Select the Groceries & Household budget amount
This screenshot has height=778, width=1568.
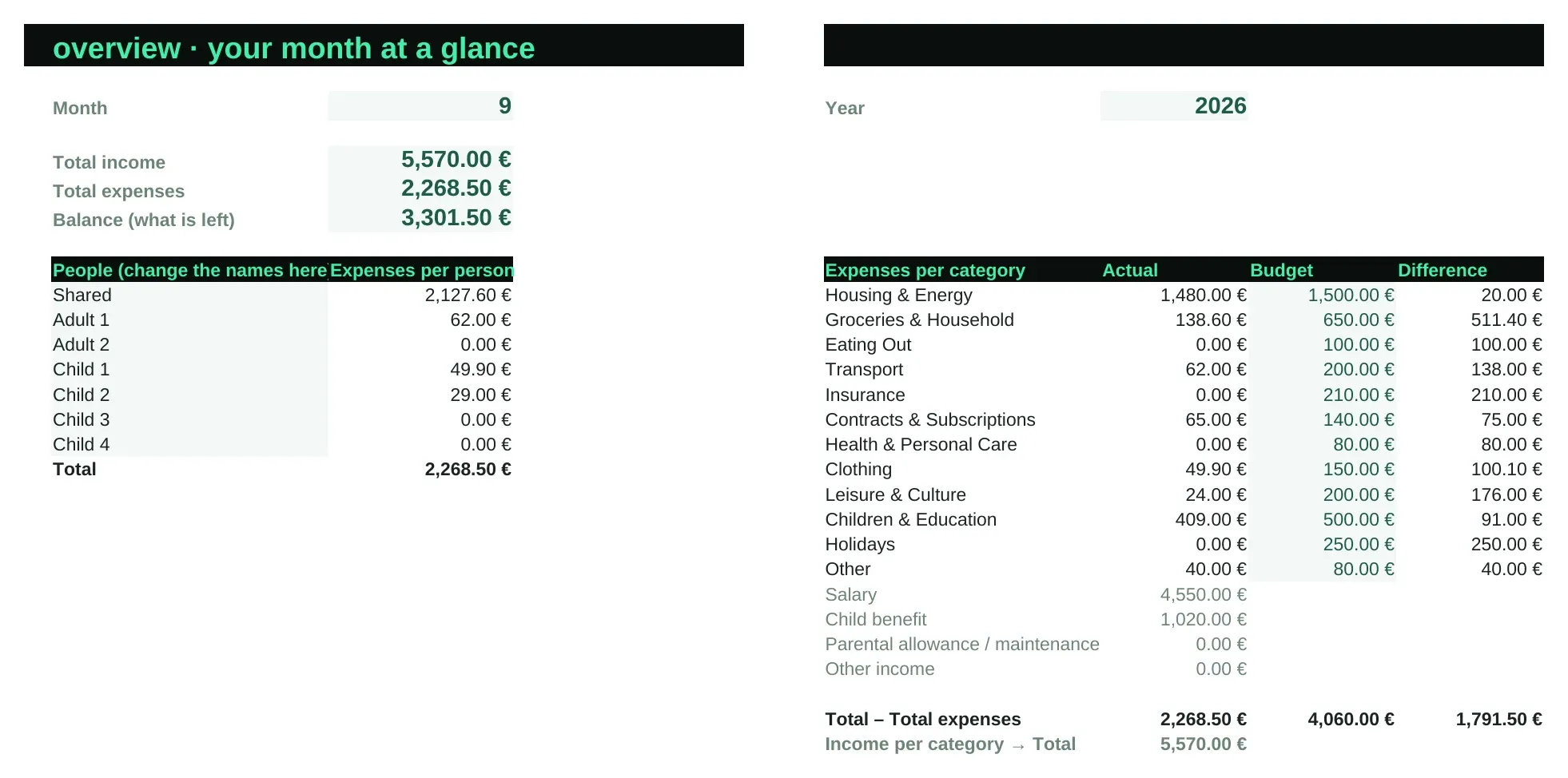click(x=1322, y=320)
